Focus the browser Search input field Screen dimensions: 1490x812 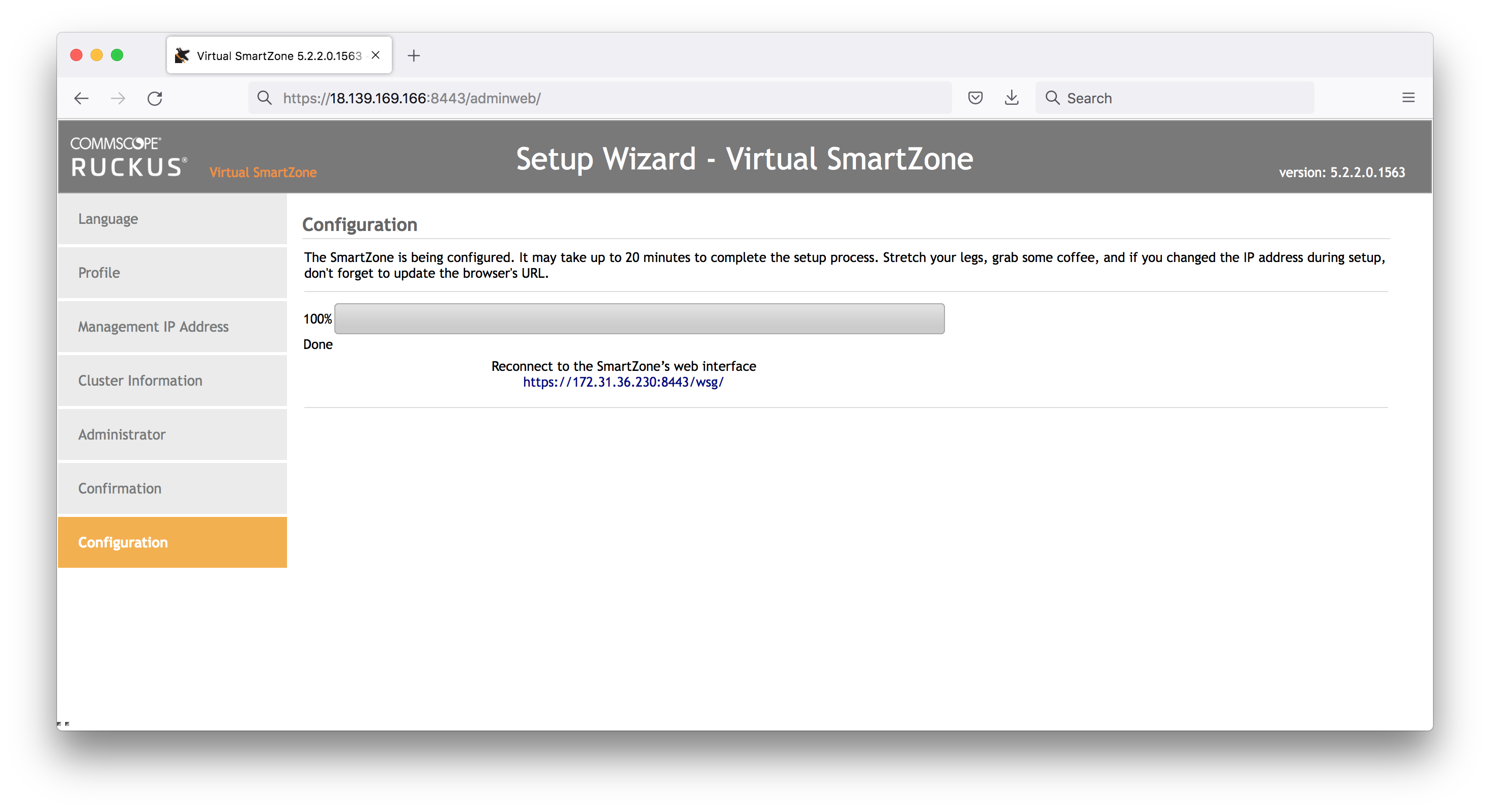[1174, 98]
